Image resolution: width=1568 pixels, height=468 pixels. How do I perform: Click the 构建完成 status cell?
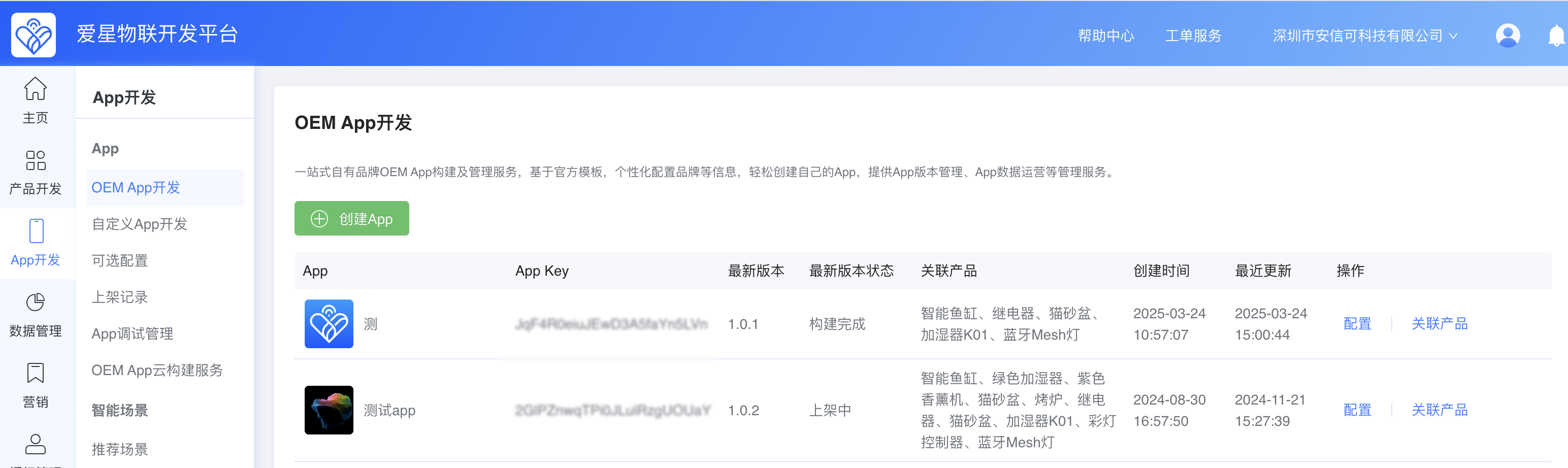click(837, 324)
